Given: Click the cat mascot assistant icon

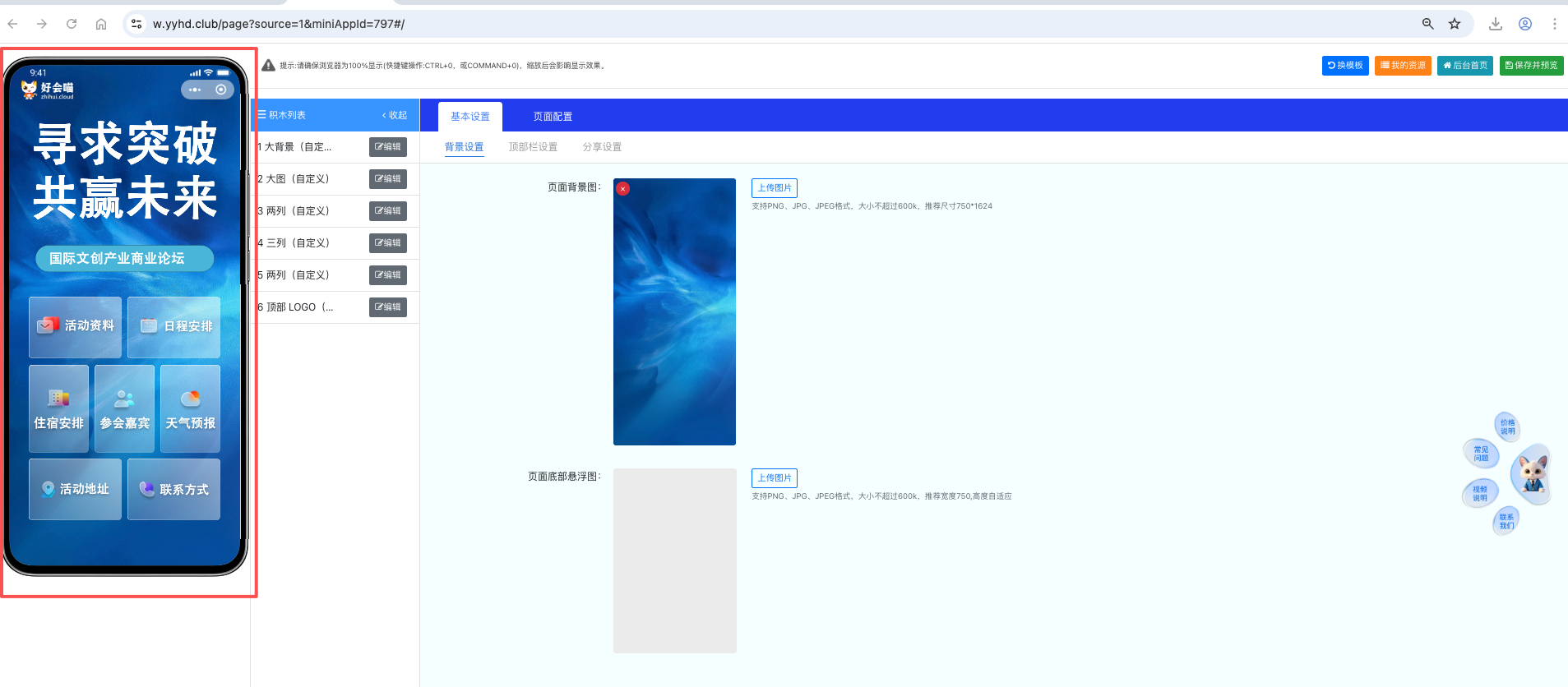Looking at the screenshot, I should point(1531,474).
